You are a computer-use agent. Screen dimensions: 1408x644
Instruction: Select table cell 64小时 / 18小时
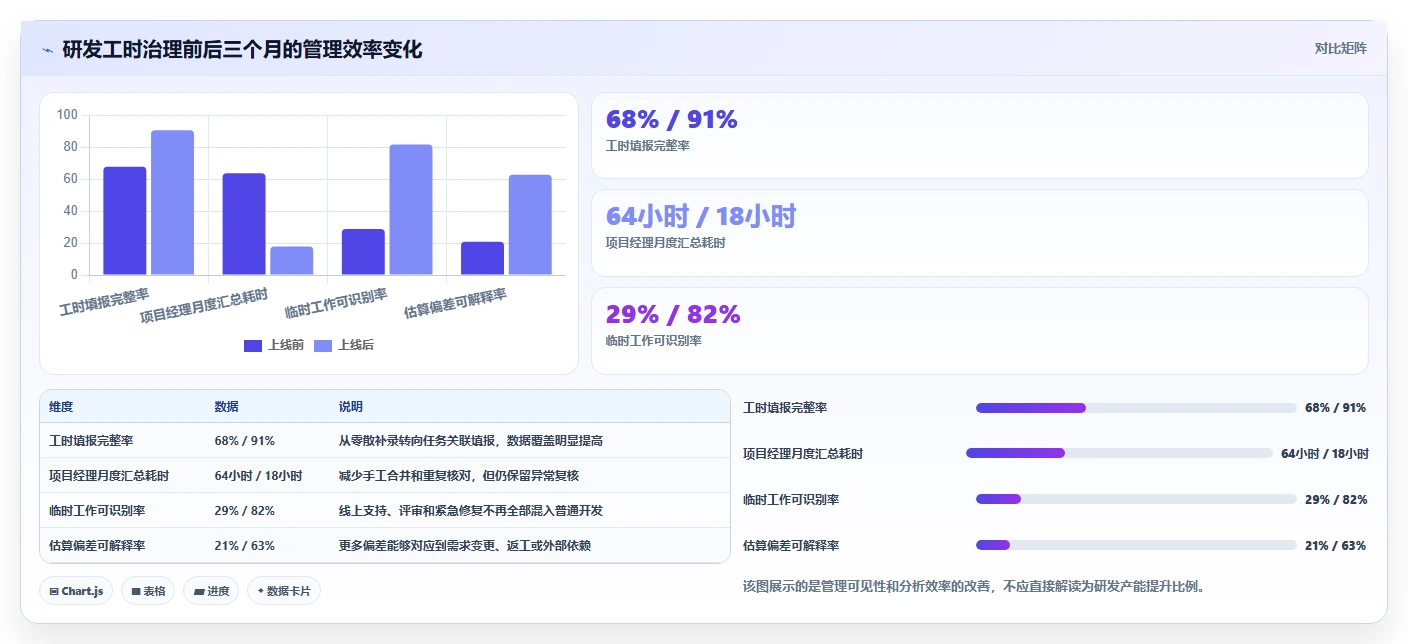pos(258,476)
